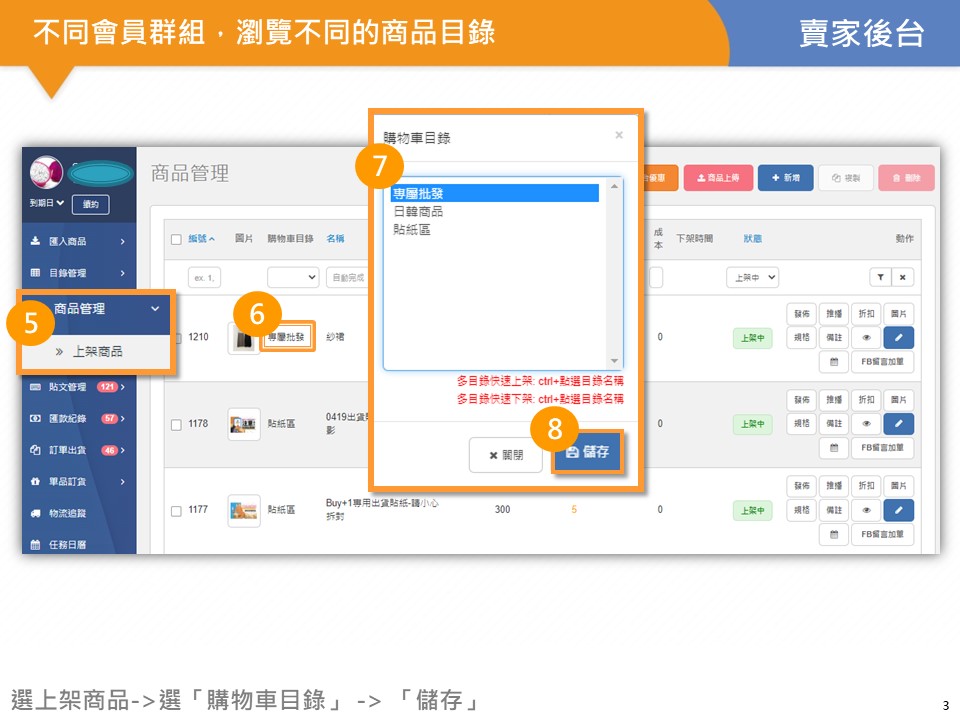Open the 上架中 status filter dropdown
Image resolution: width=960 pixels, height=720 pixels.
coord(752,278)
